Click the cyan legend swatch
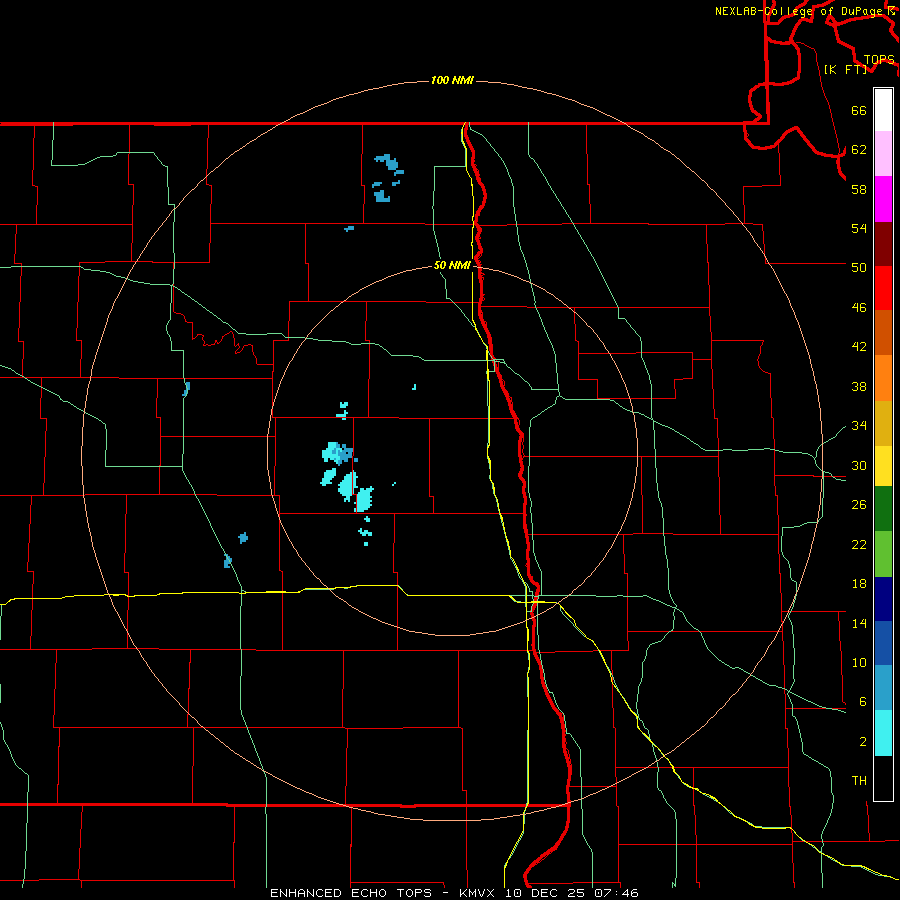 click(x=883, y=733)
